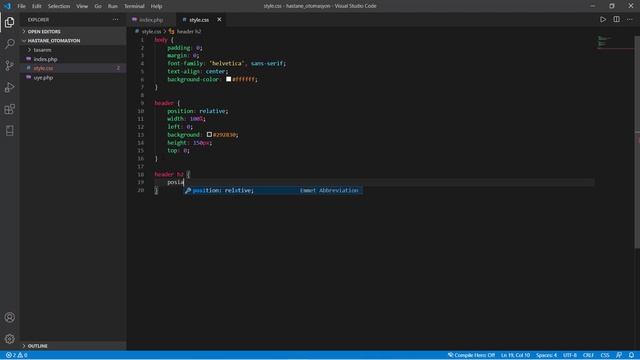Click the CSS language mode selector
The width and height of the screenshot is (640, 360).
(605, 355)
